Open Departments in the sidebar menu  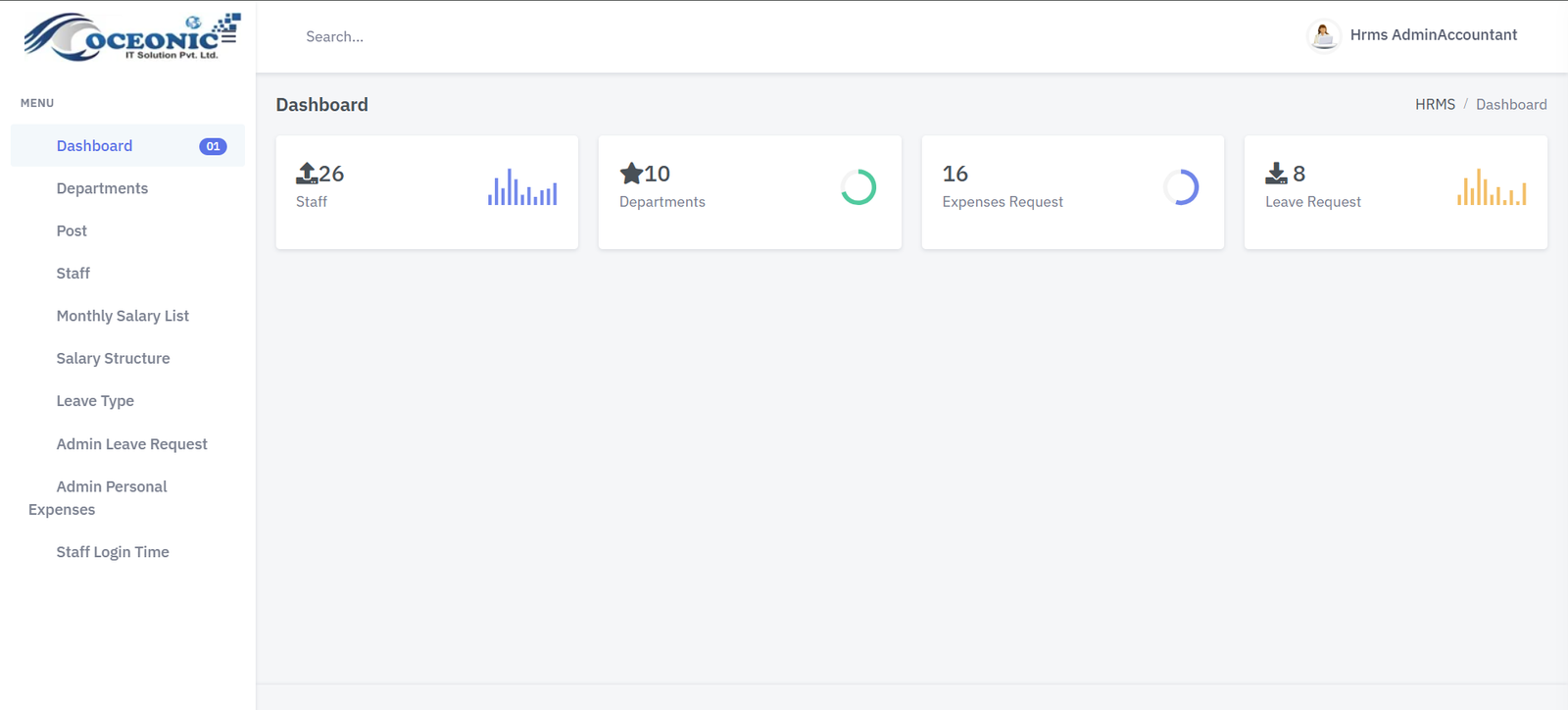click(x=102, y=188)
